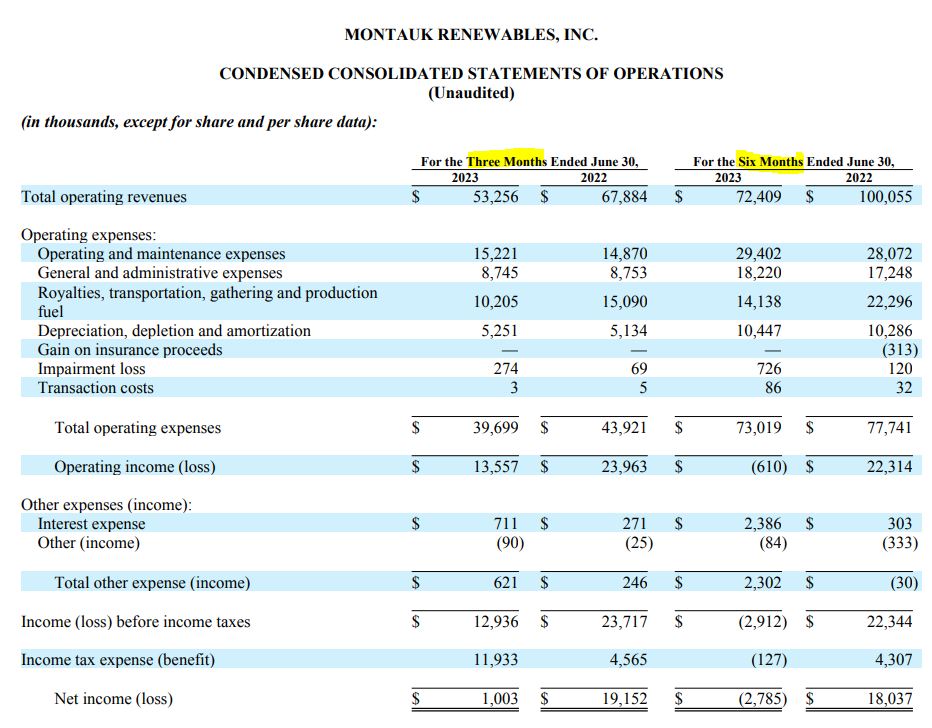Click income tax value 11,933

click(495, 660)
